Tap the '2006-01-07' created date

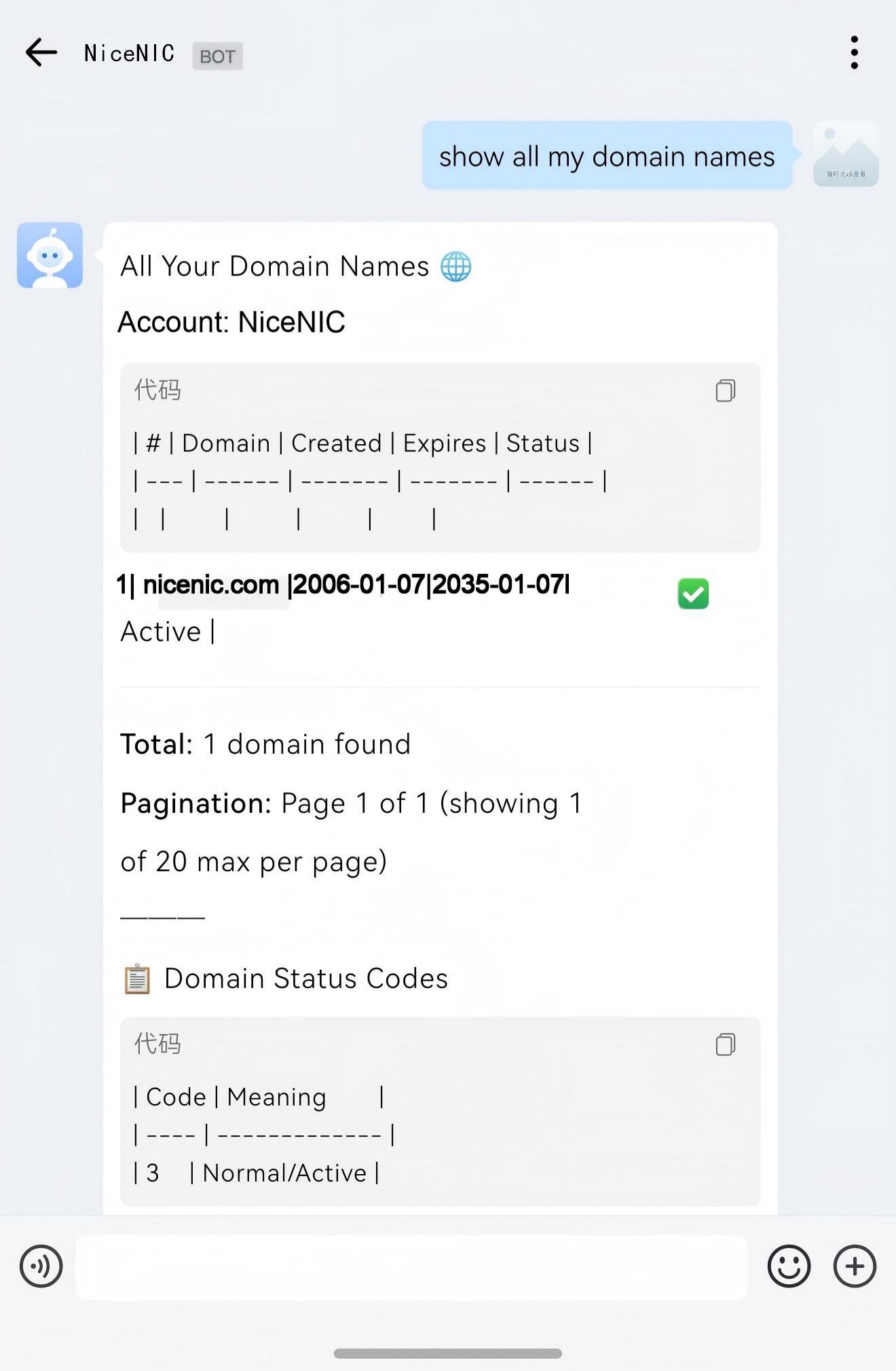coord(359,585)
